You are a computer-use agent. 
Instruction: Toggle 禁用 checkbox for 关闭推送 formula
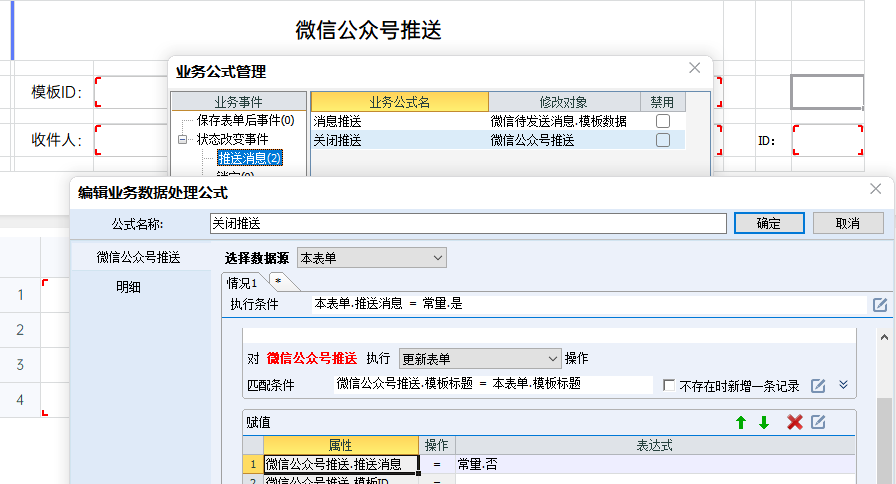coord(663,140)
